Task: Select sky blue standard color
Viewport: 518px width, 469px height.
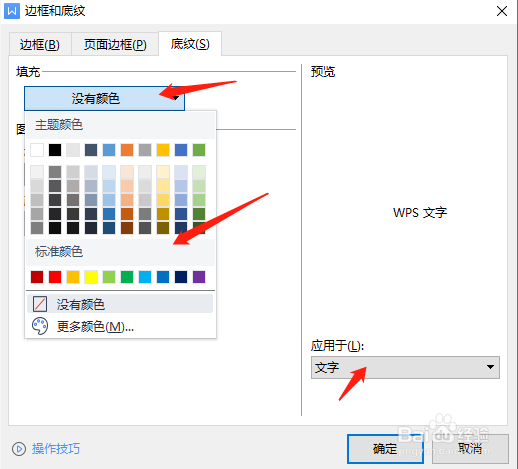Action: [145, 277]
